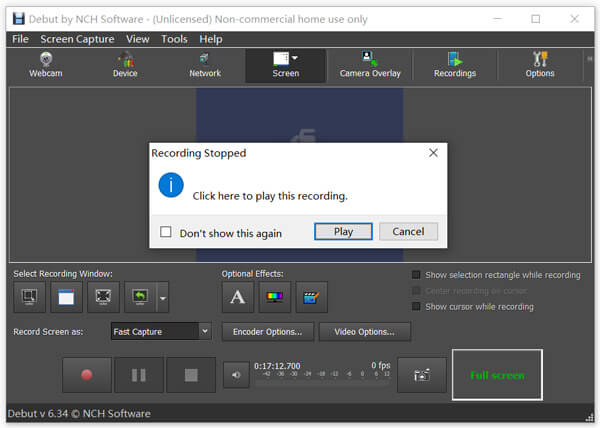The height and width of the screenshot is (428, 600).
Task: Select the Network capture source
Action: point(205,65)
